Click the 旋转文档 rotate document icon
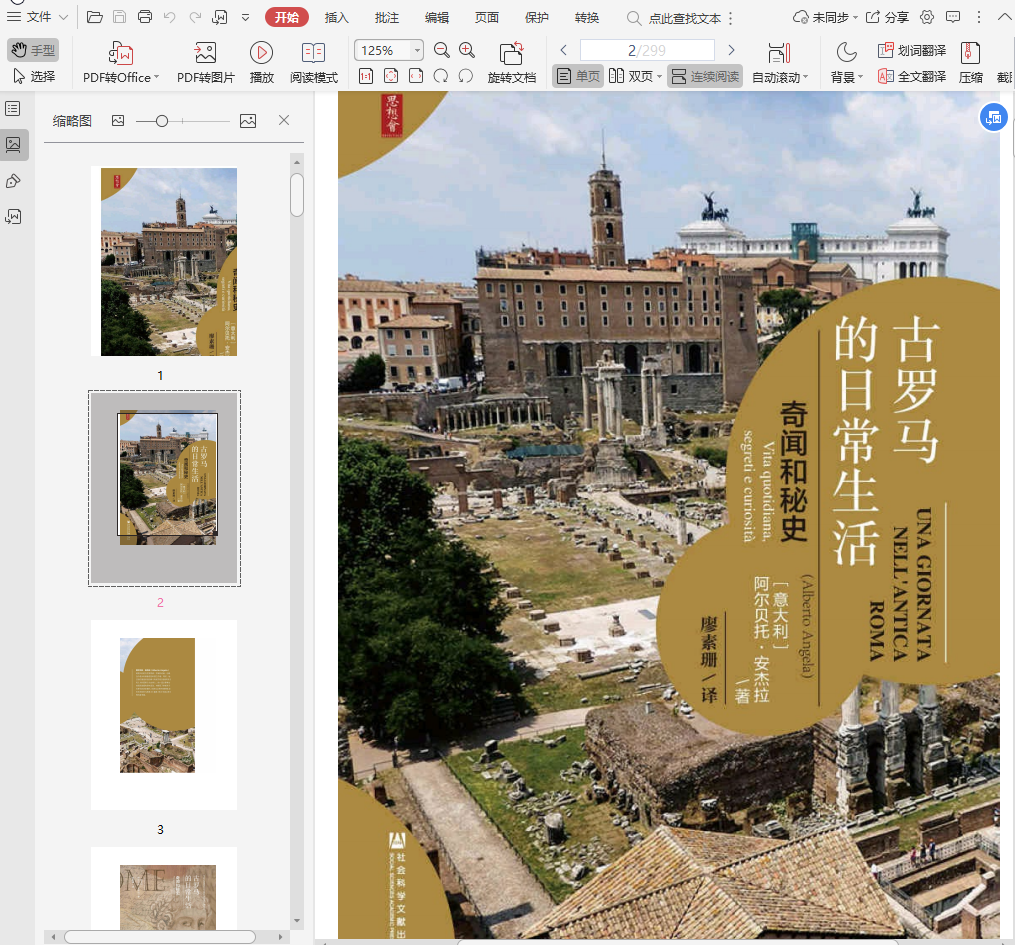This screenshot has height=945, width=1015. [x=511, y=54]
